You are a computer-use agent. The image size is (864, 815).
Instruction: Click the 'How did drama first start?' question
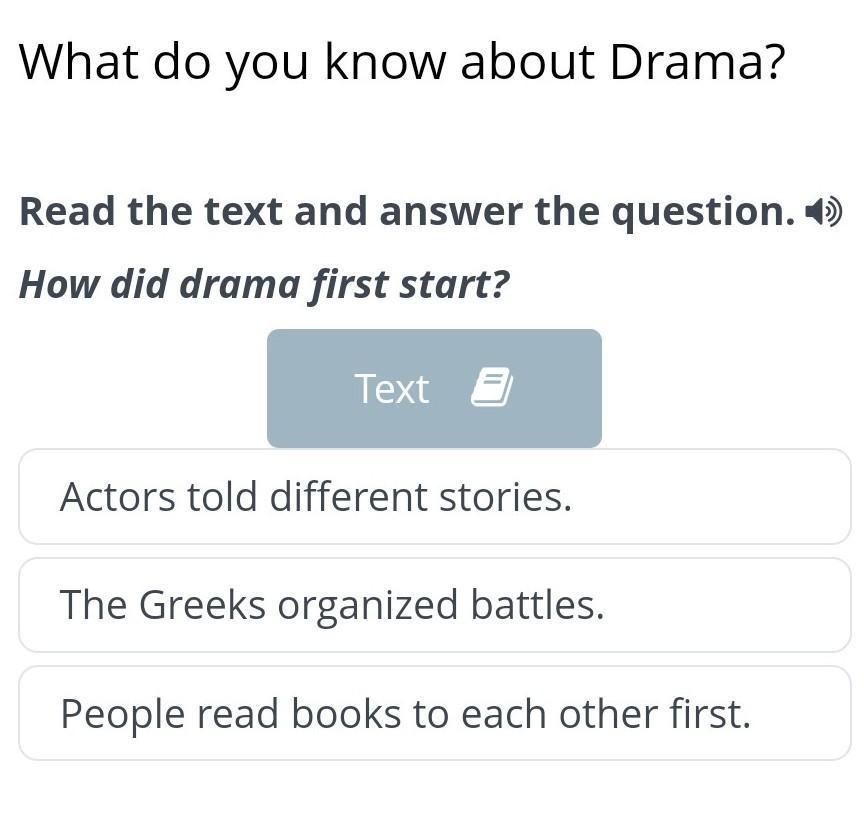264,285
